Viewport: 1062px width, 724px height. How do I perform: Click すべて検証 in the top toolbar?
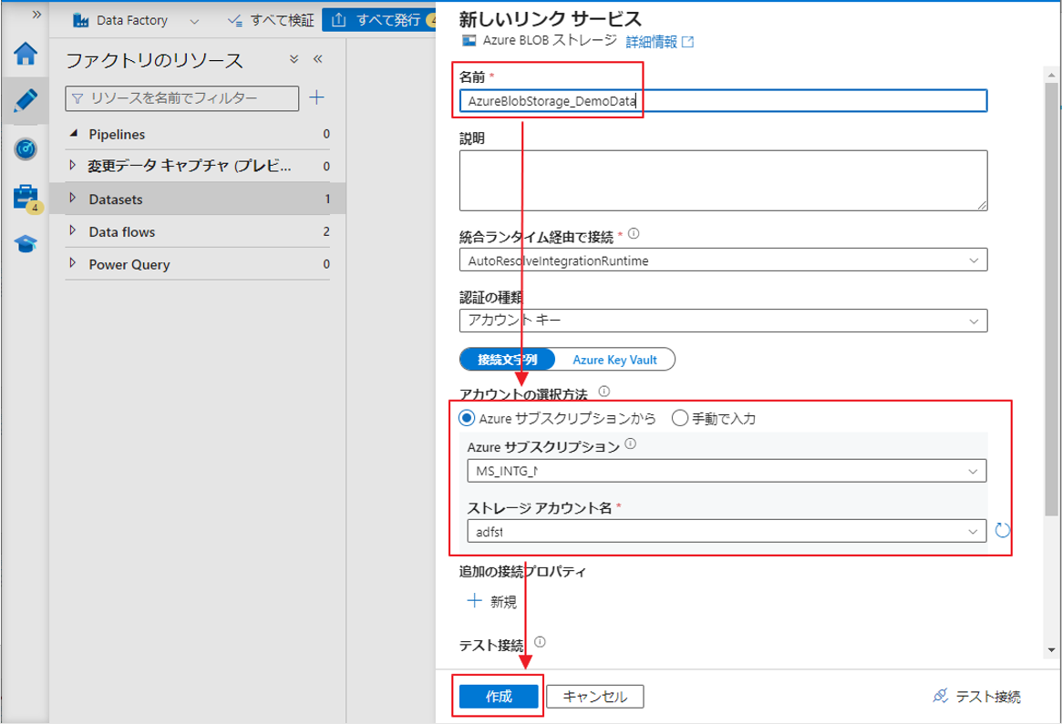(x=271, y=20)
